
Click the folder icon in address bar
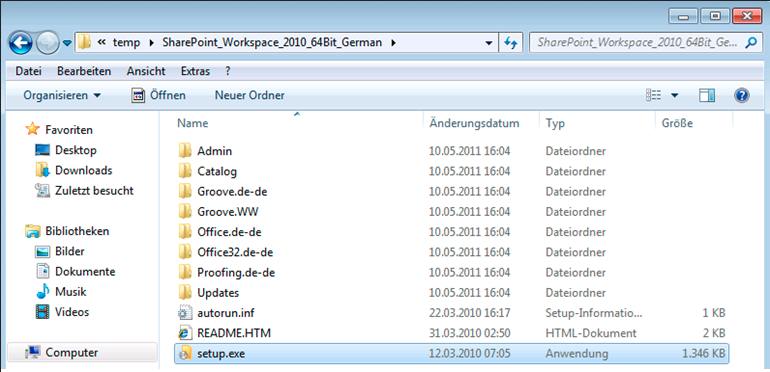84,43
